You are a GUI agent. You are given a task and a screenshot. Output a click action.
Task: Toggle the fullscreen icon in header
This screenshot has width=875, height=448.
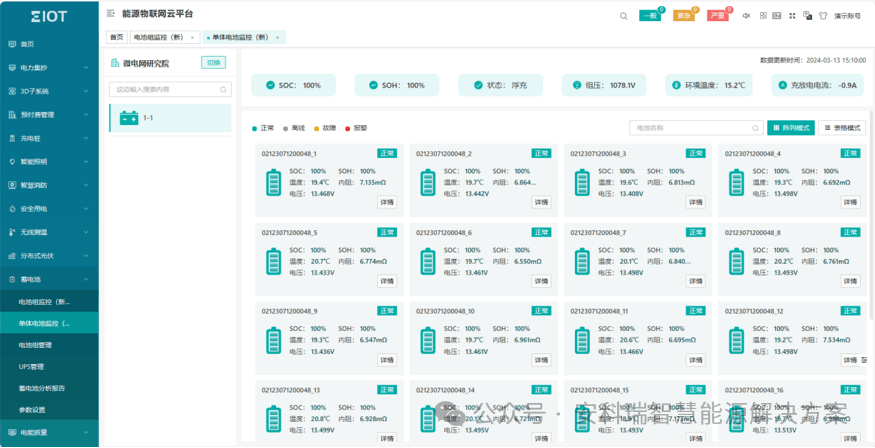(792, 16)
